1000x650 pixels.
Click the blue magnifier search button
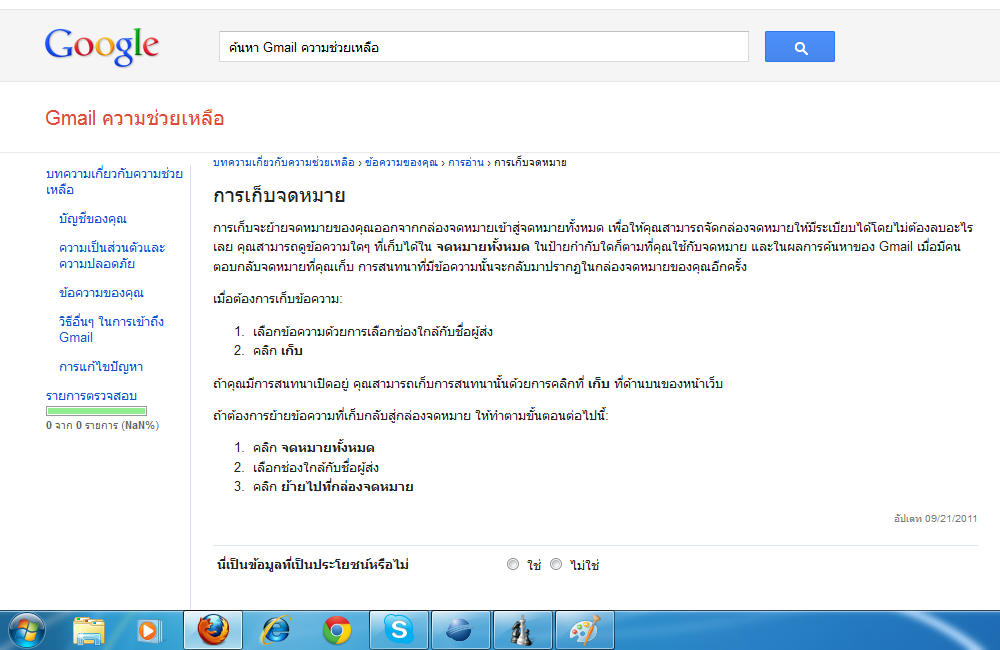(800, 47)
